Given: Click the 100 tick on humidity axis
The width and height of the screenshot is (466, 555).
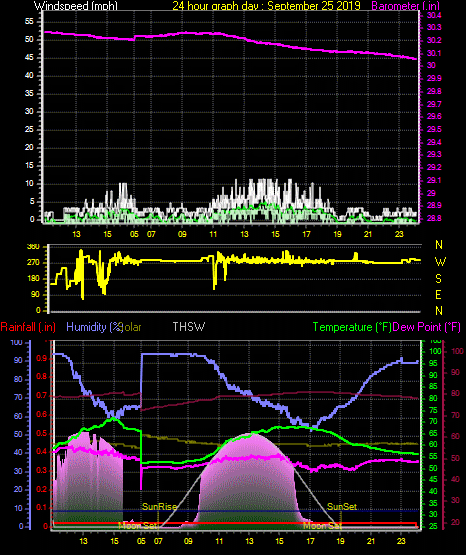Looking at the screenshot, I should click(x=16, y=342).
